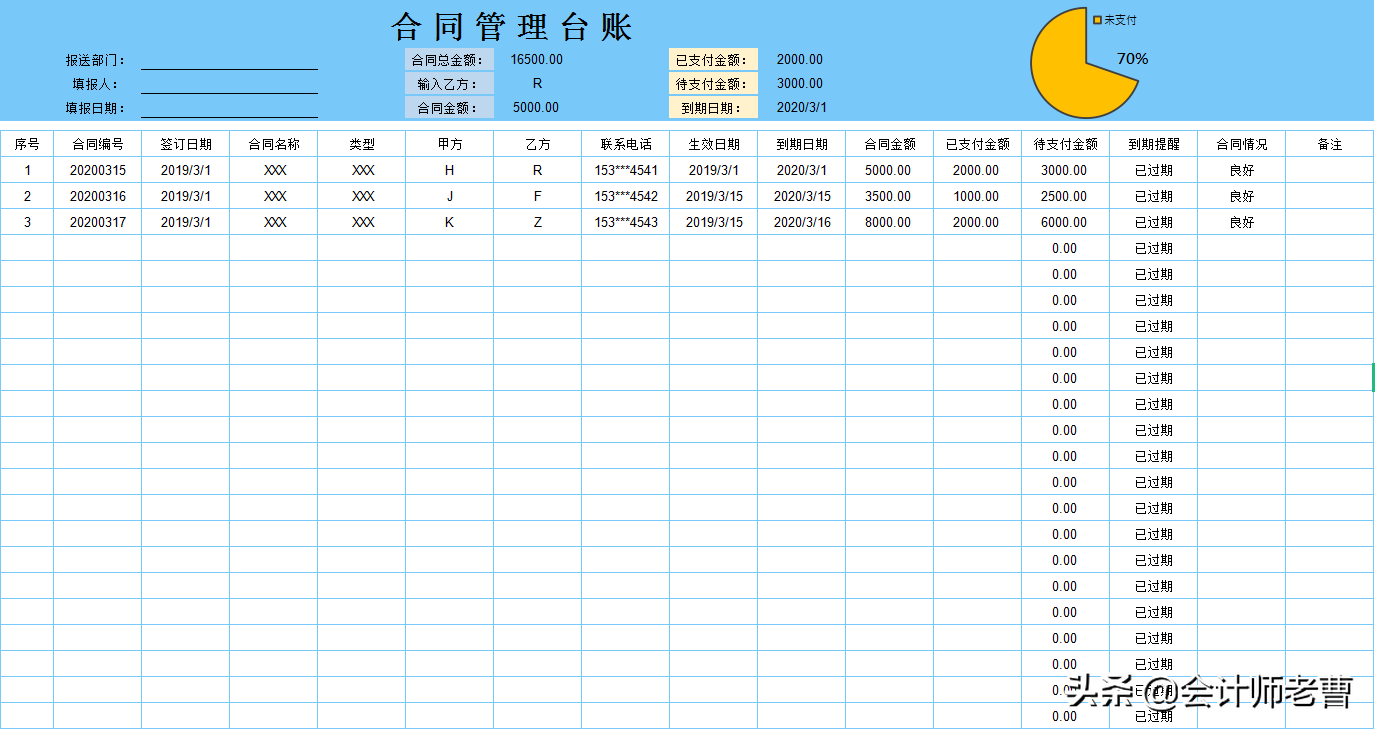Select the 已过期 reminder in row 3

coord(1152,222)
